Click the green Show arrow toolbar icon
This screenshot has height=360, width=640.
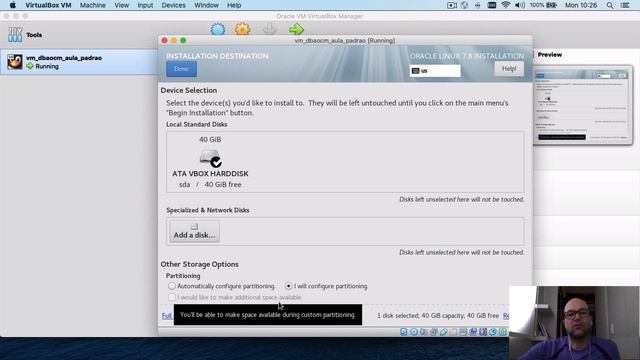click(296, 29)
